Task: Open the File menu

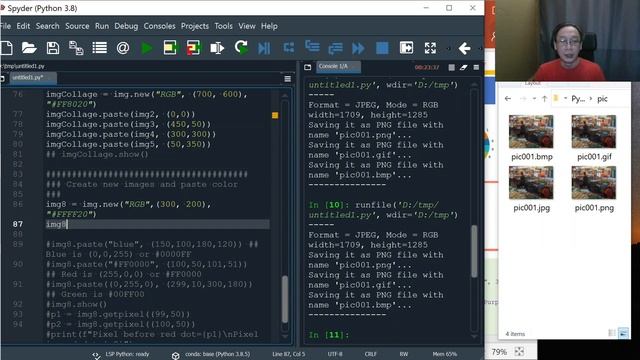Action: pos(6,26)
